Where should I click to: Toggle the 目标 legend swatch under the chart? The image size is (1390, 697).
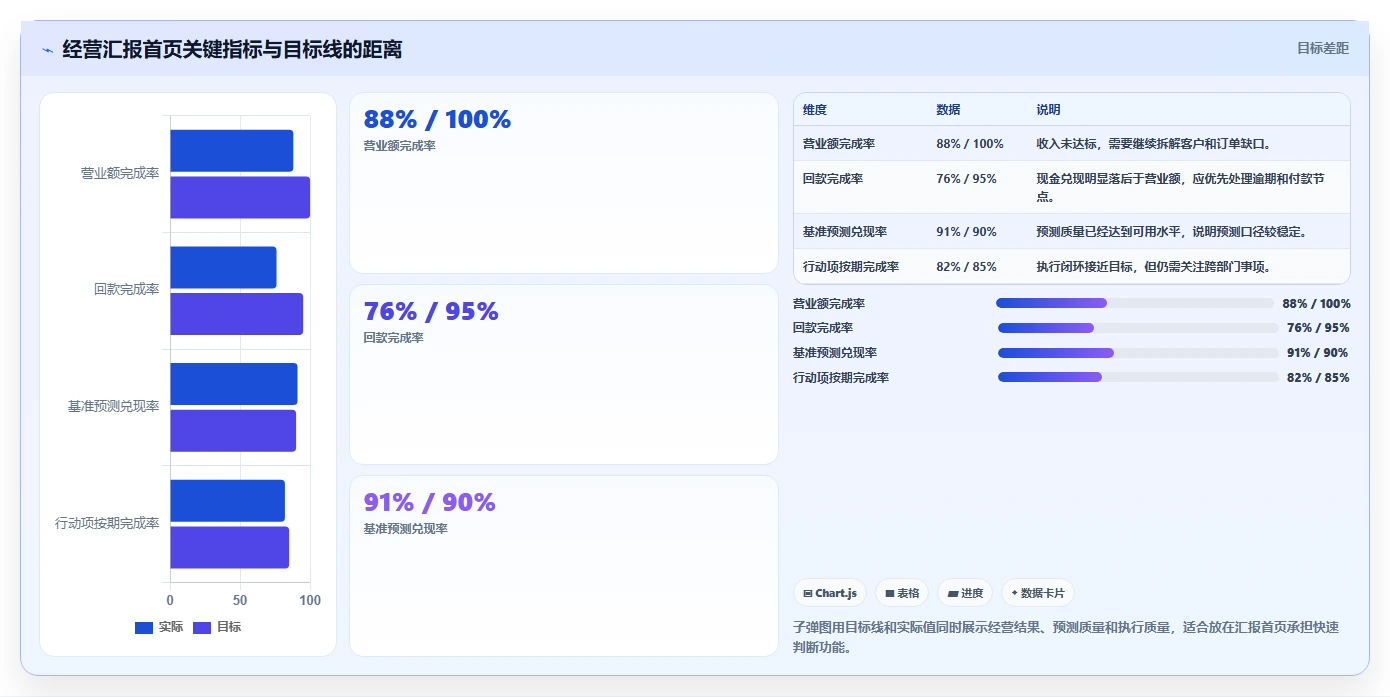click(202, 628)
